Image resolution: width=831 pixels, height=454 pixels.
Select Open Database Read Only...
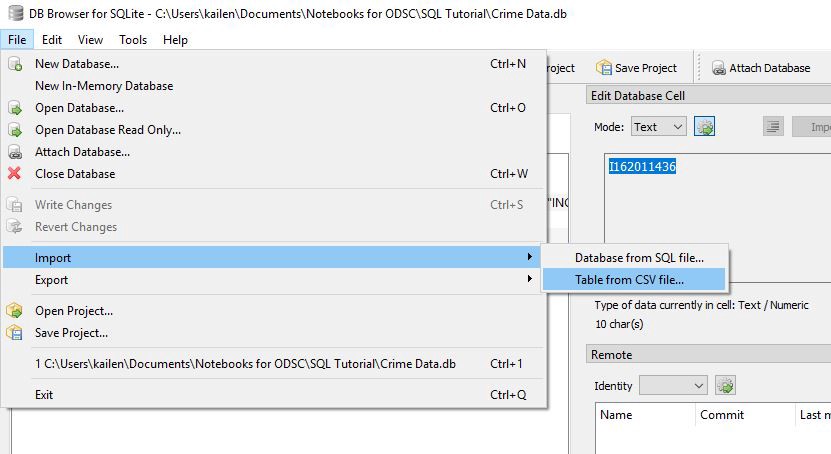[x=274, y=130]
